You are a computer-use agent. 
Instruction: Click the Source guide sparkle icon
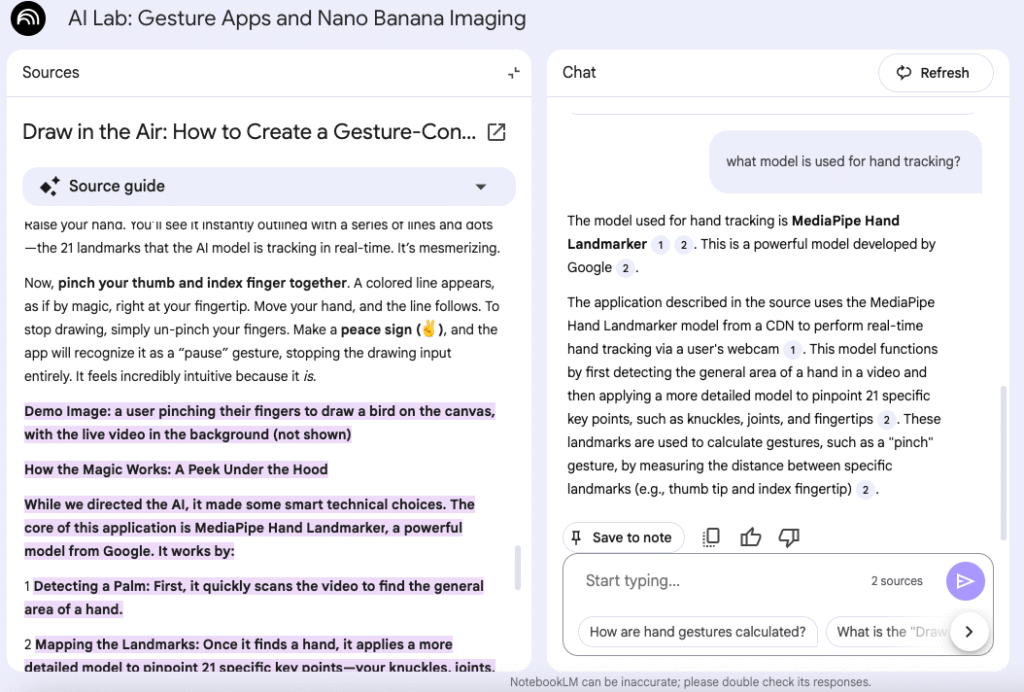click(50, 186)
